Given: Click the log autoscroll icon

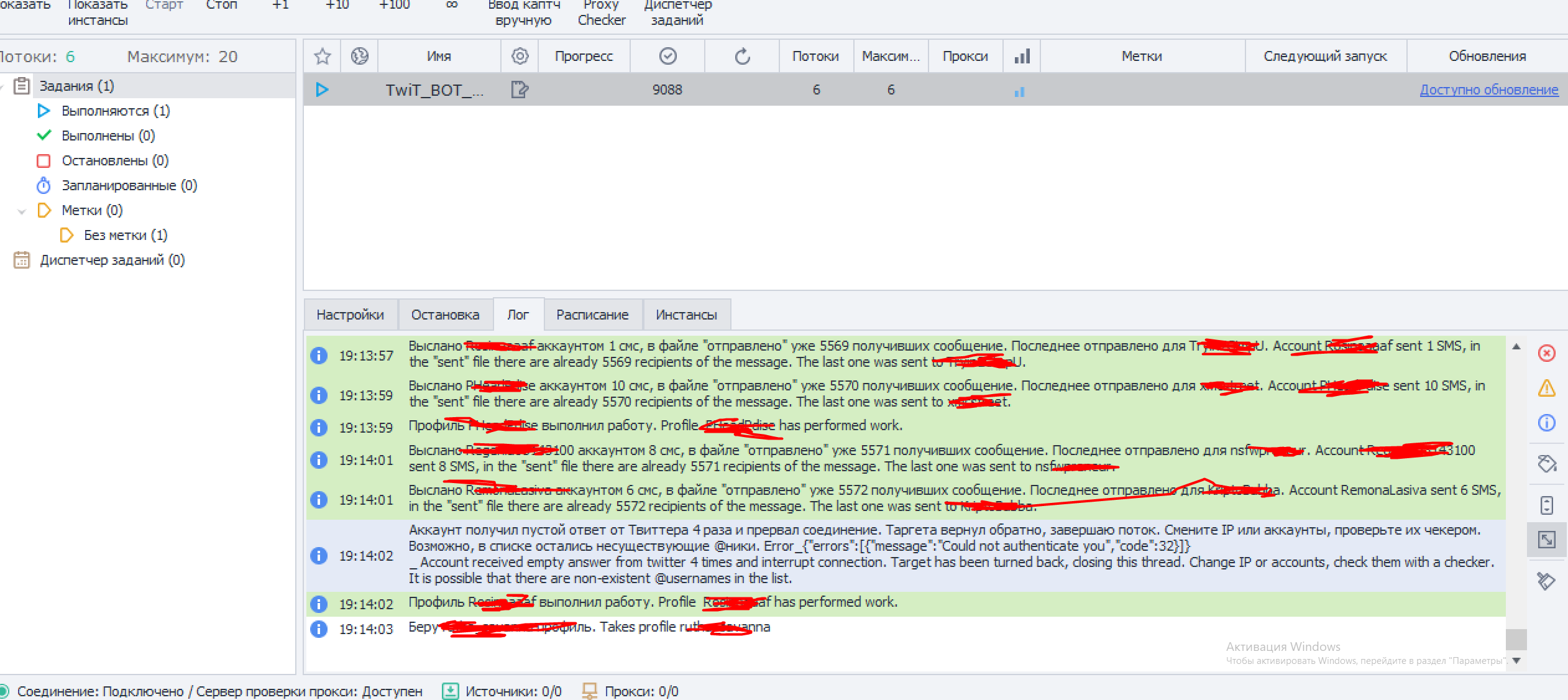Looking at the screenshot, I should [x=1546, y=505].
